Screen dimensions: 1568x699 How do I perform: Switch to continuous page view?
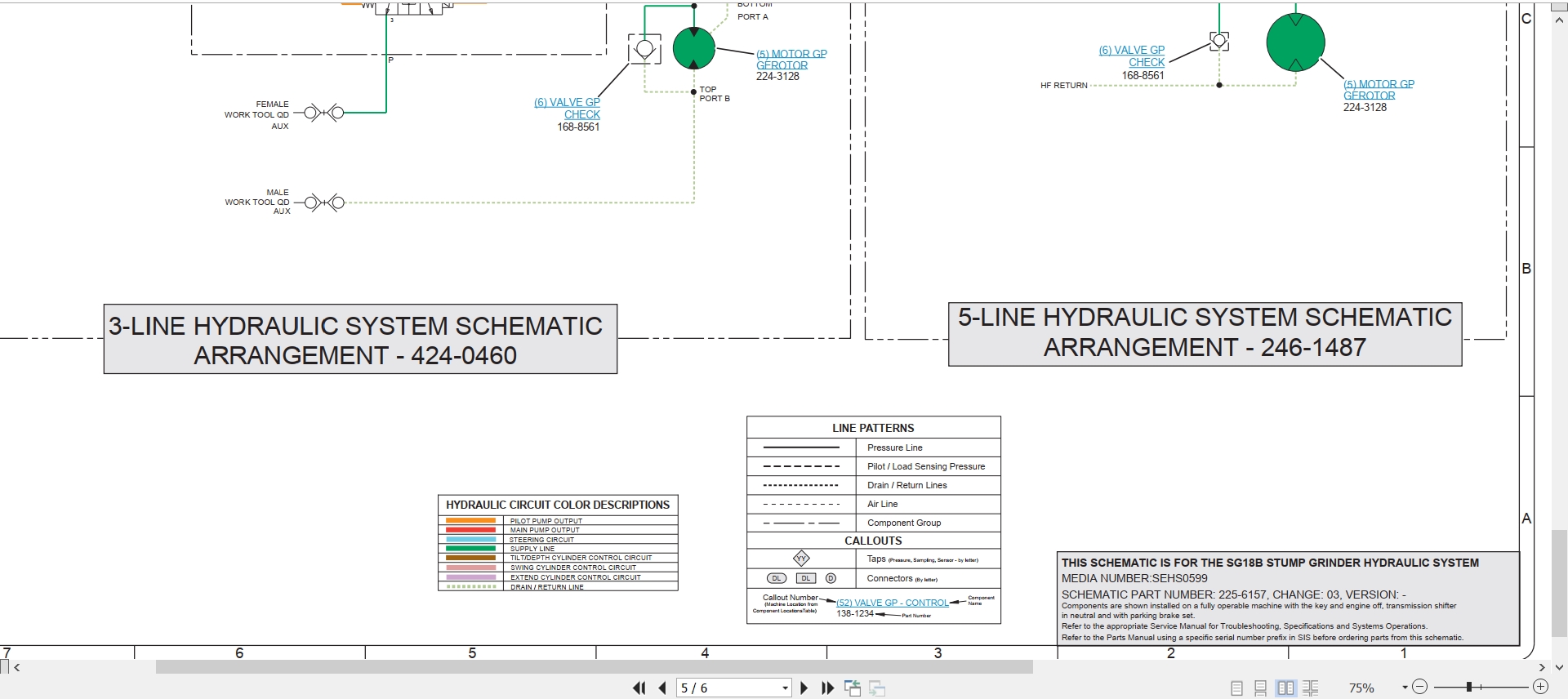[1261, 688]
